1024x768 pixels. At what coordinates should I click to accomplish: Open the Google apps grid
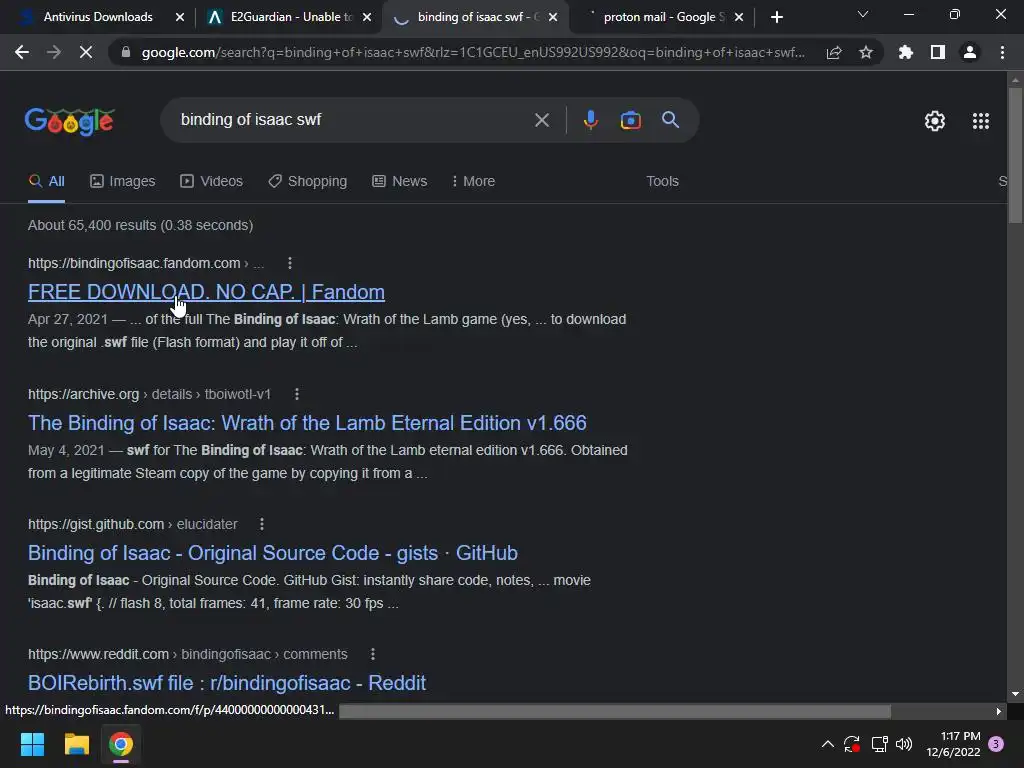click(981, 121)
